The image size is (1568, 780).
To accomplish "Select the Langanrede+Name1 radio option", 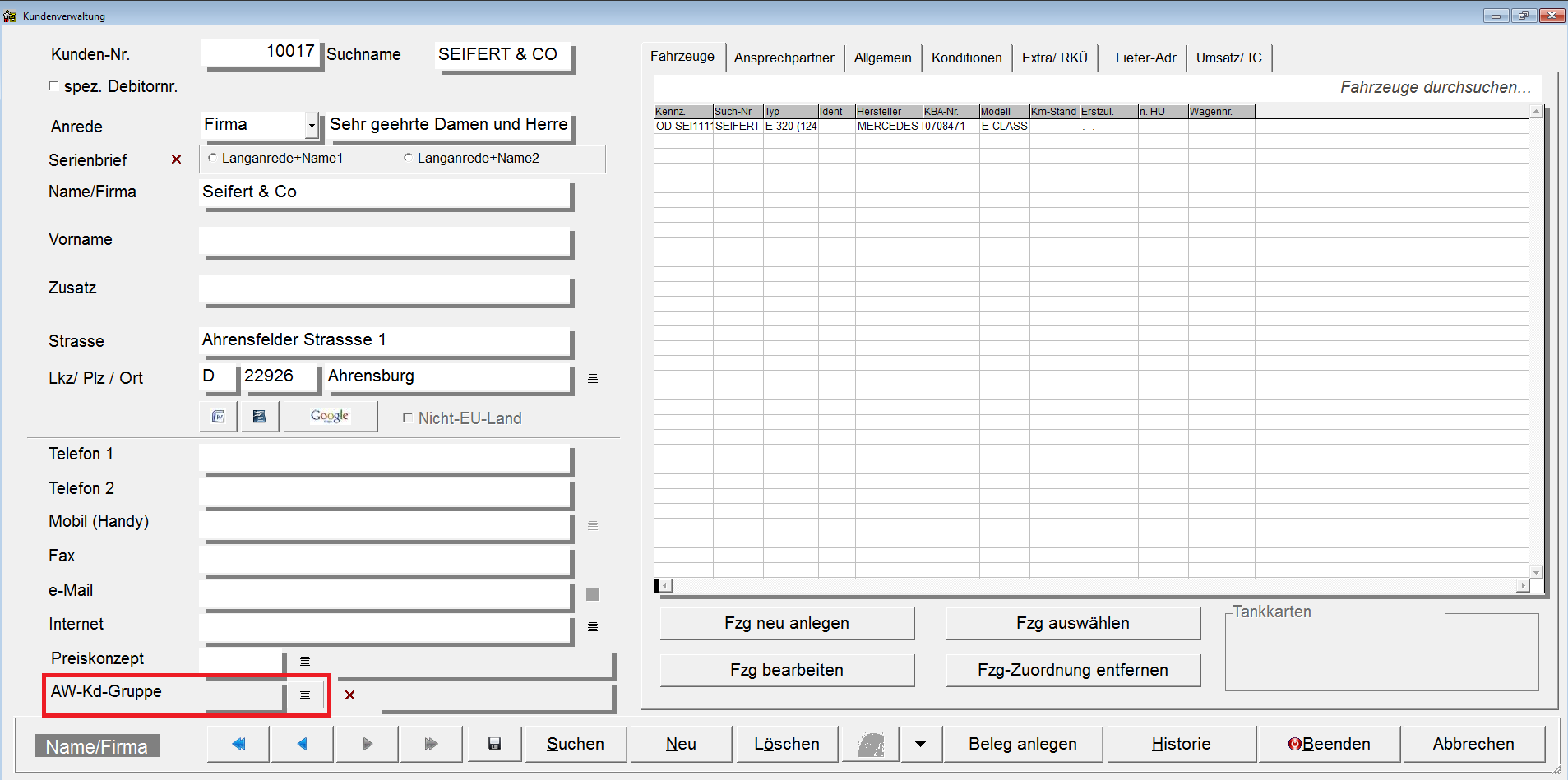I will click(212, 158).
